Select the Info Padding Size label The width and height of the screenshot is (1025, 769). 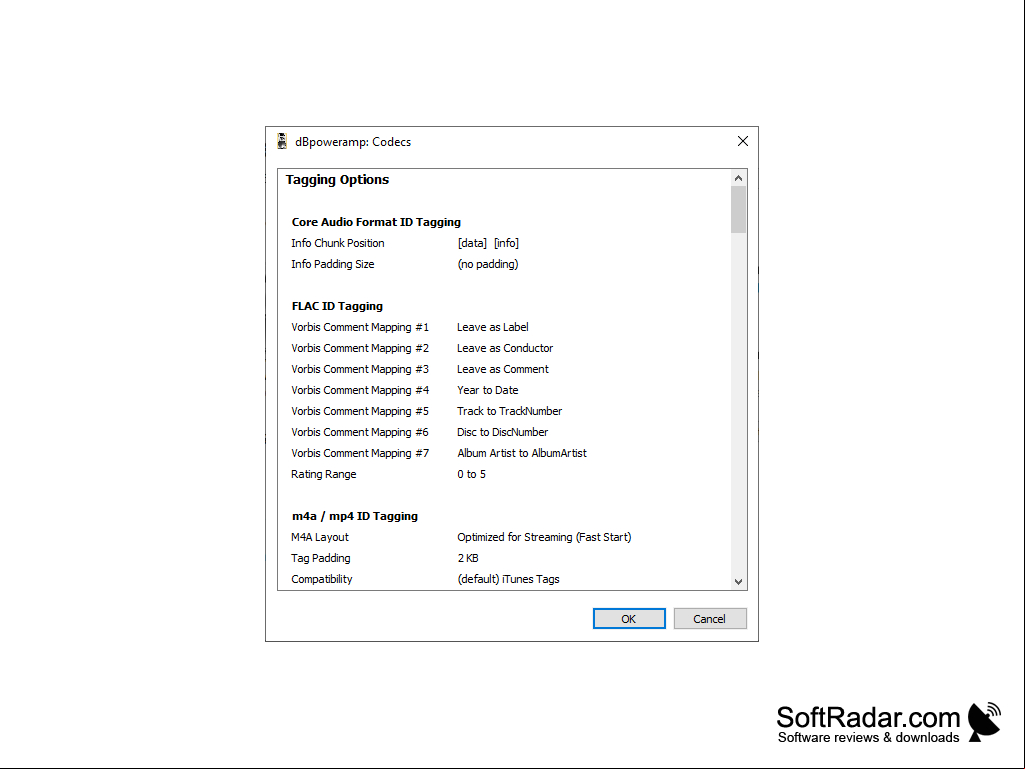click(x=333, y=264)
